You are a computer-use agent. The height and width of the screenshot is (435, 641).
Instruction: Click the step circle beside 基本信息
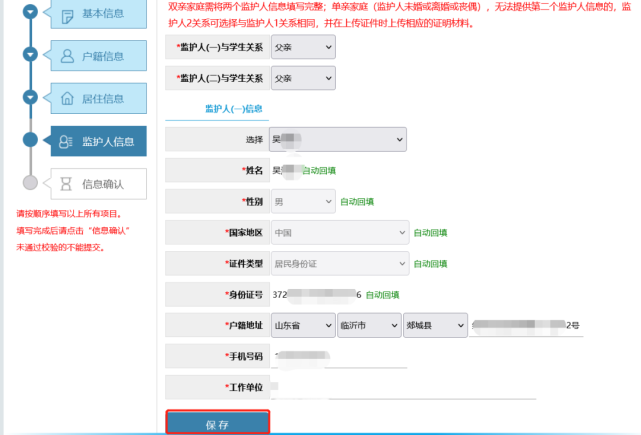pos(30,12)
